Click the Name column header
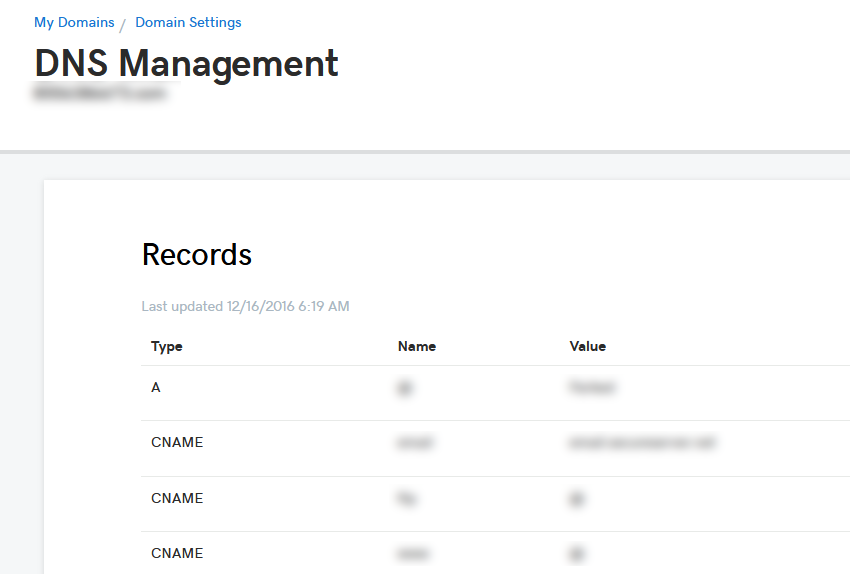The height and width of the screenshot is (574, 850). [x=416, y=346]
